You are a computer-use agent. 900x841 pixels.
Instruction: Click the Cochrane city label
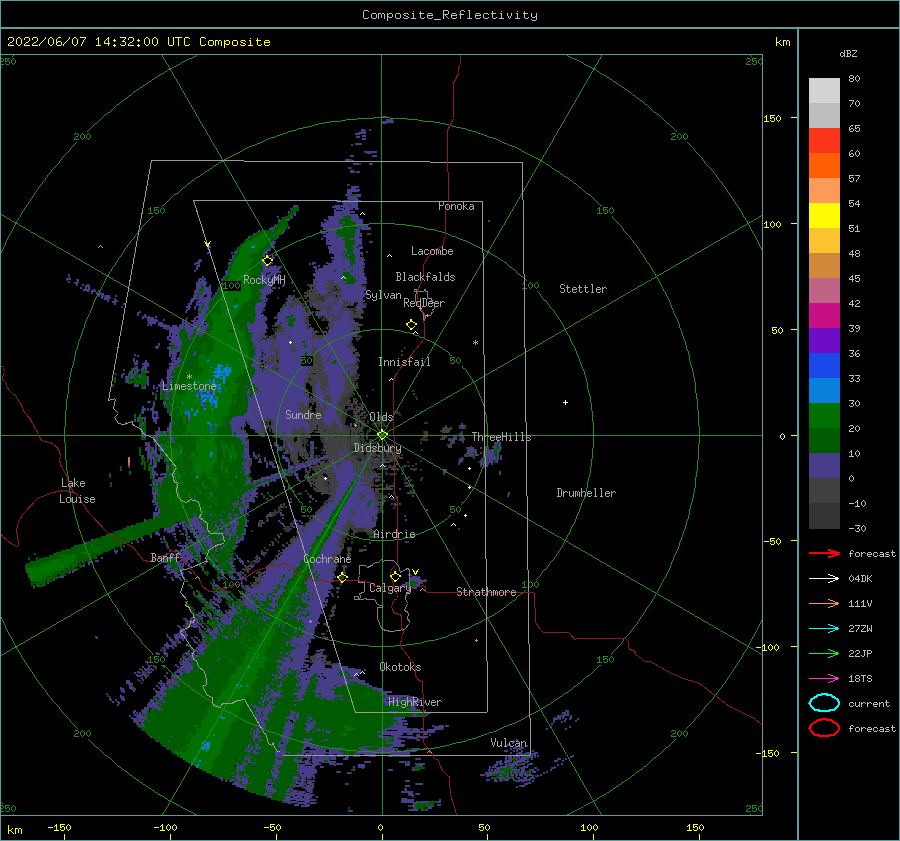tap(327, 559)
